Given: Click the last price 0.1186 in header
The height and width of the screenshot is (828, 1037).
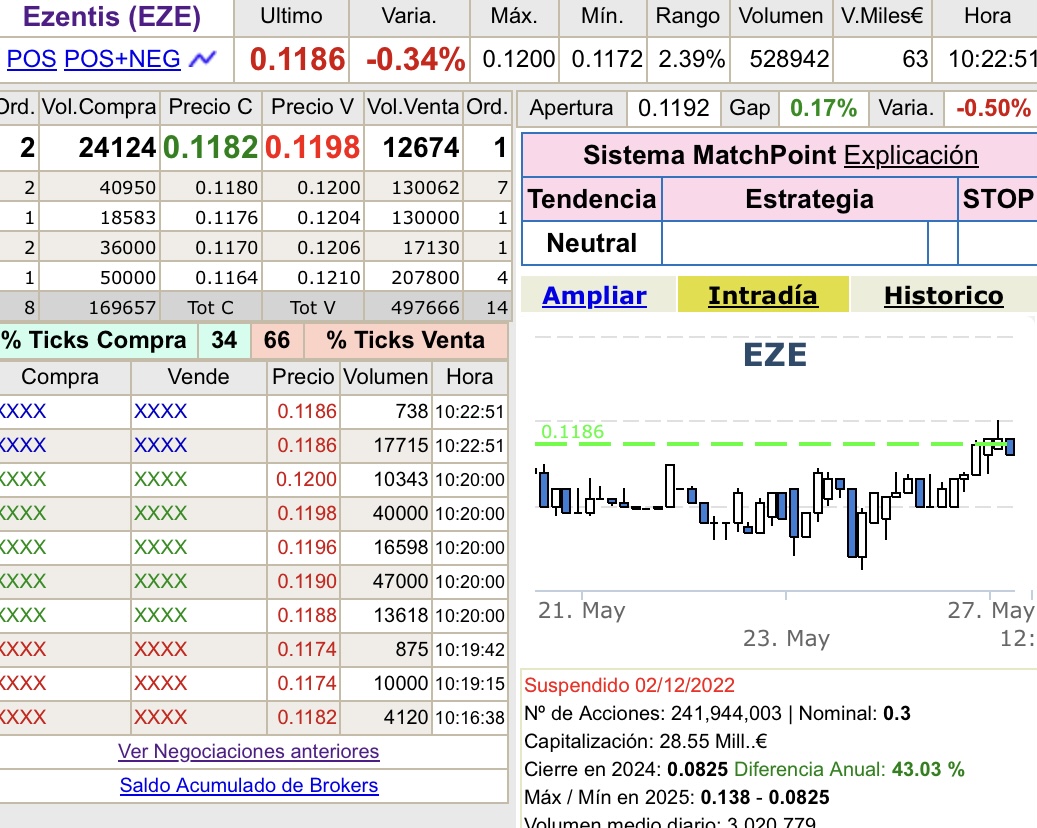Looking at the screenshot, I should [298, 60].
